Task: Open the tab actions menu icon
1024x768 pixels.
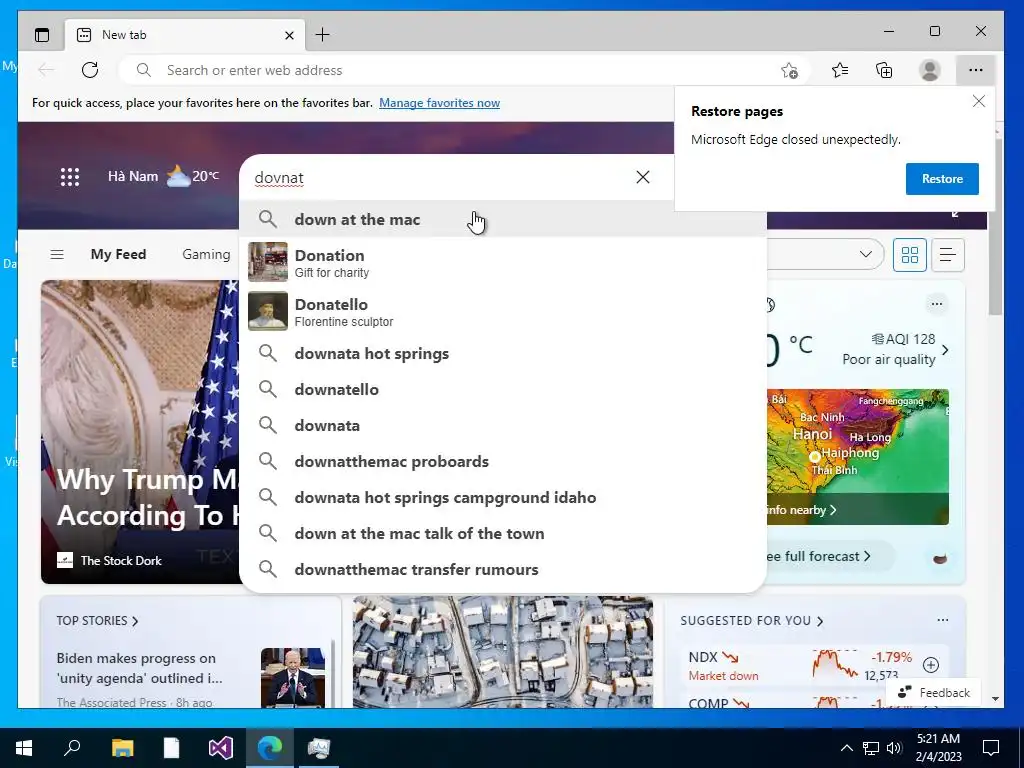Action: 42,35
